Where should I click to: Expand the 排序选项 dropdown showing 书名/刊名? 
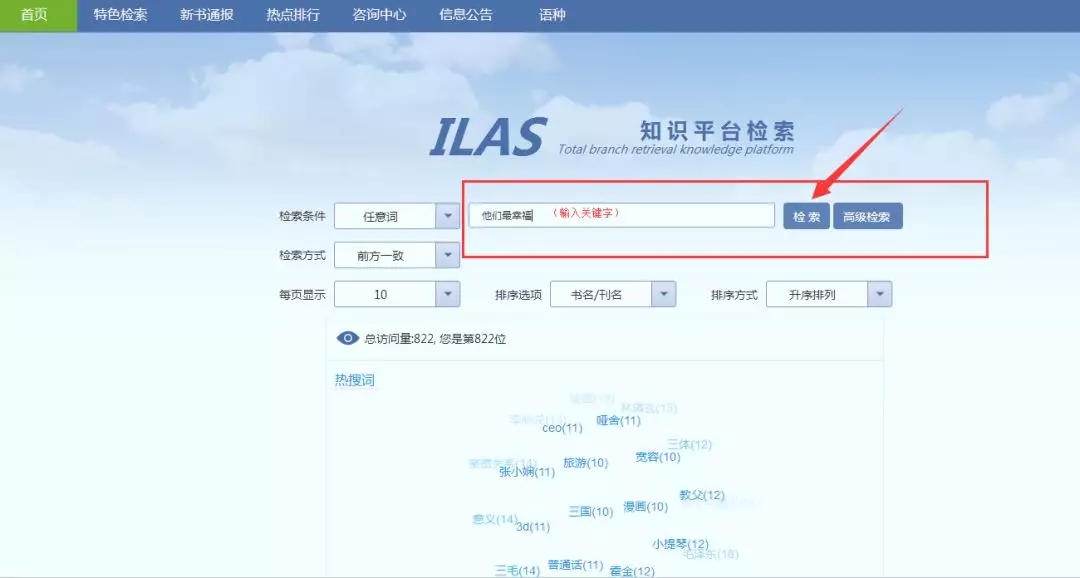point(612,295)
